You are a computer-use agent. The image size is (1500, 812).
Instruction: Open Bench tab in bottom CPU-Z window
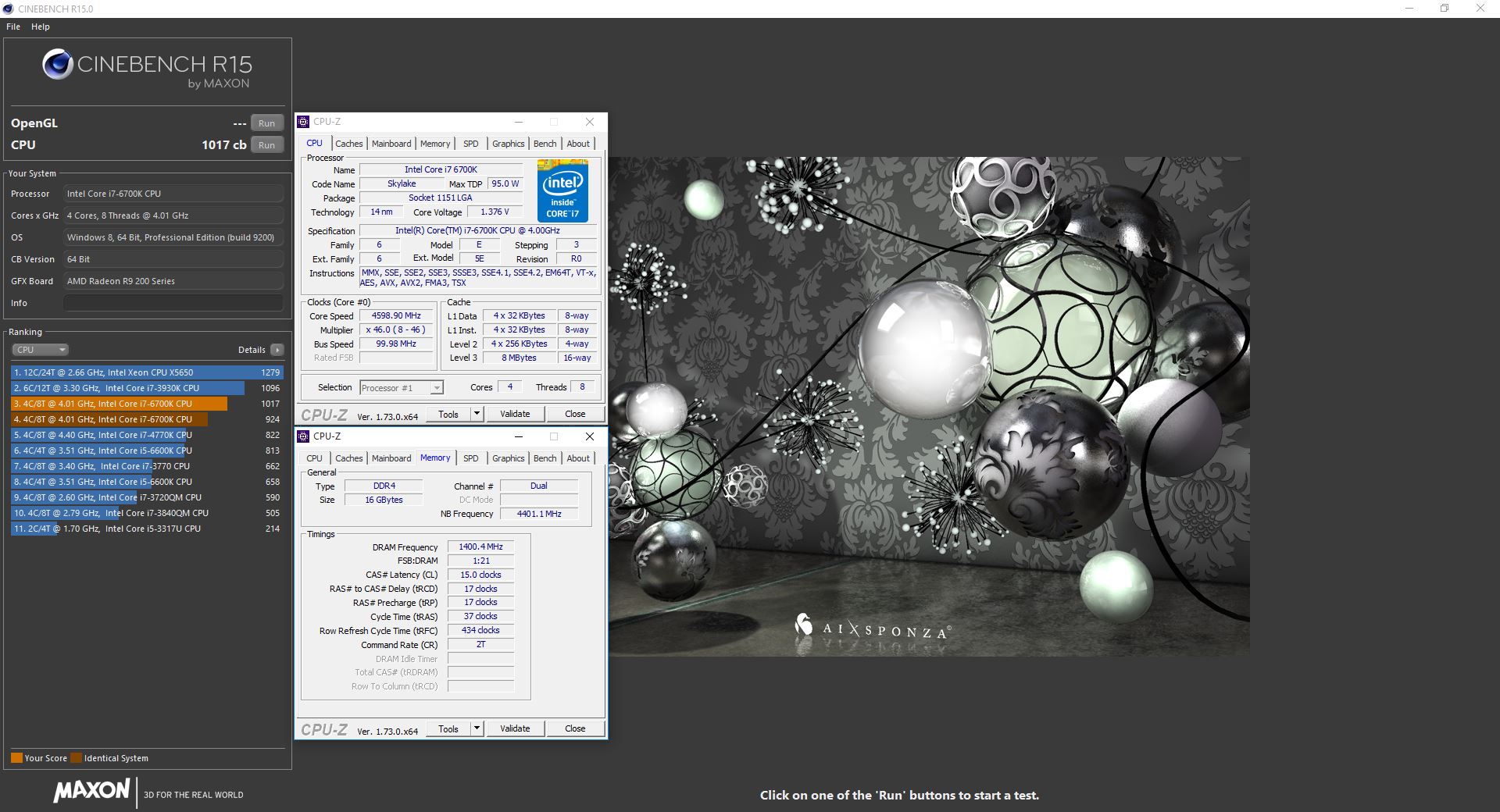click(545, 458)
